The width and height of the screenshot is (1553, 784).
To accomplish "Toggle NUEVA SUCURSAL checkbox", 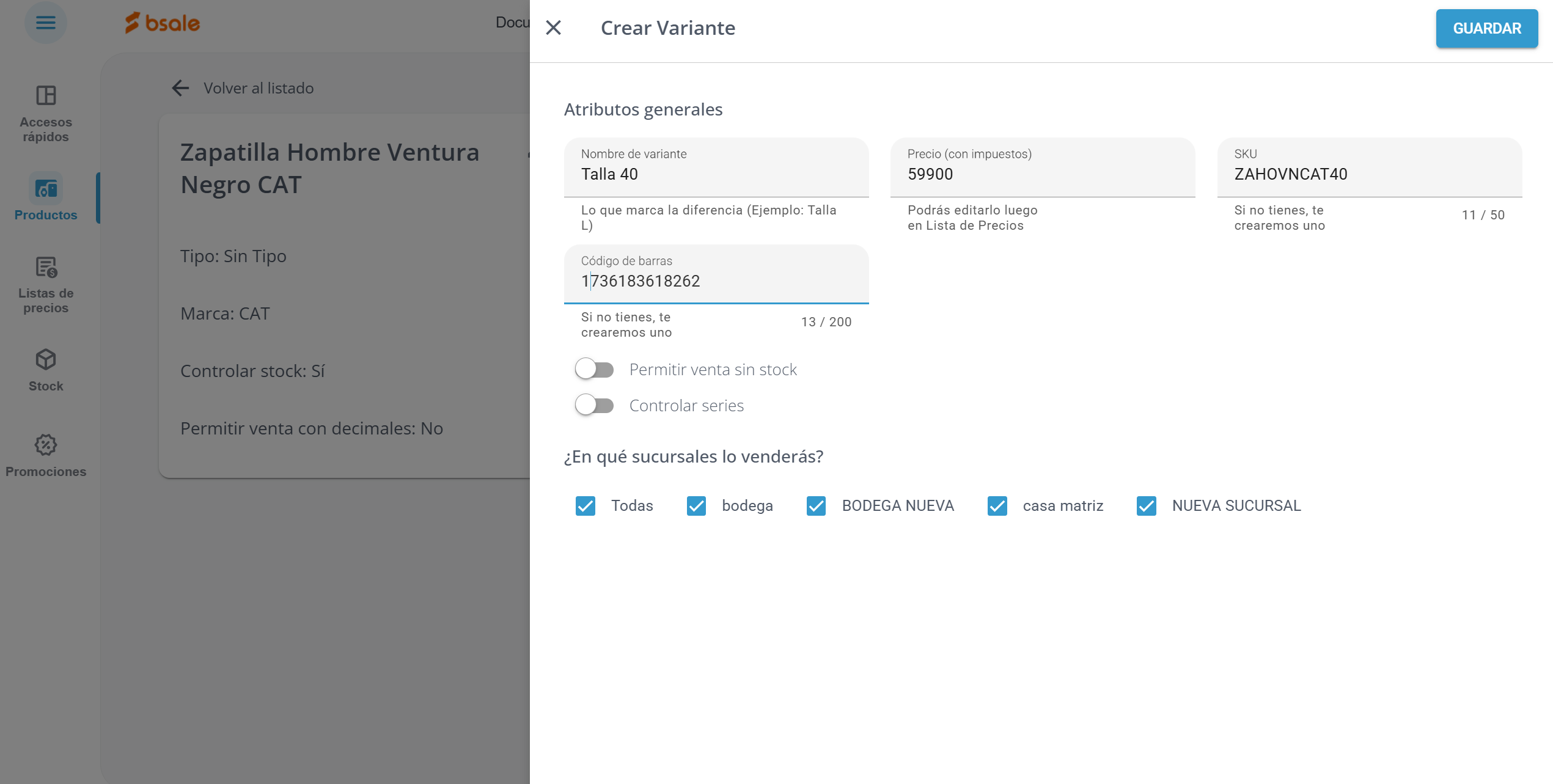I will pos(1146,506).
